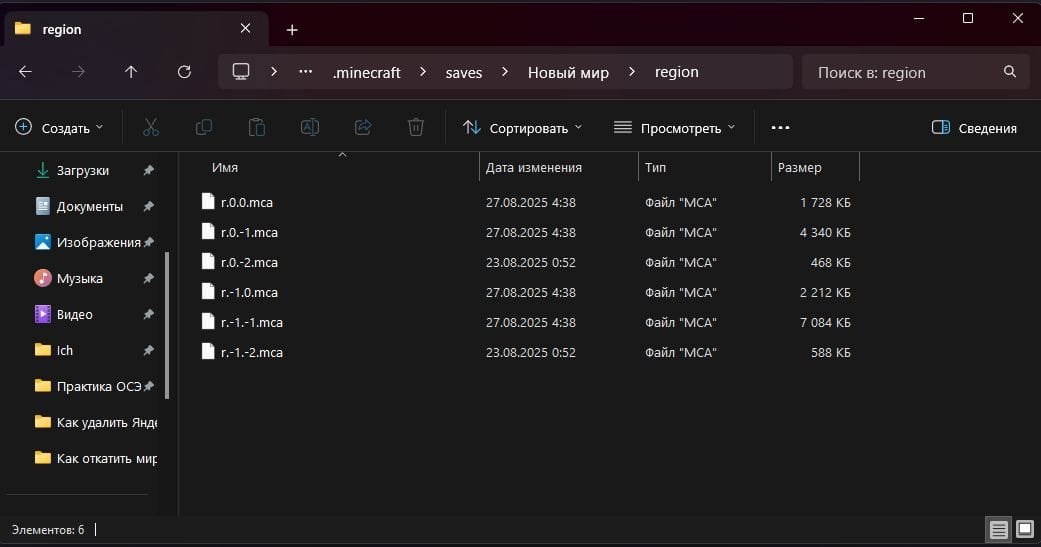Open the Создать dropdown menu

click(x=60, y=128)
